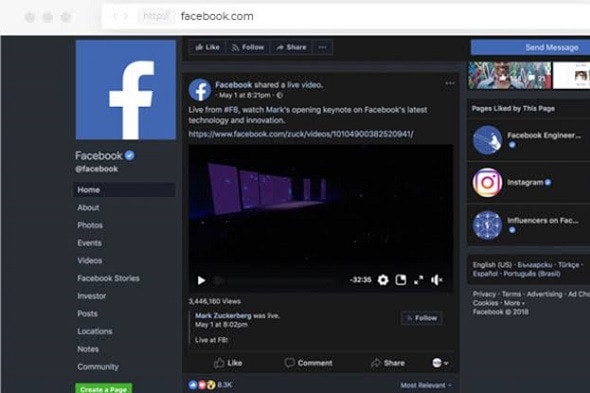Click green Create a Page button
This screenshot has height=393, width=590.
pyautogui.click(x=103, y=388)
